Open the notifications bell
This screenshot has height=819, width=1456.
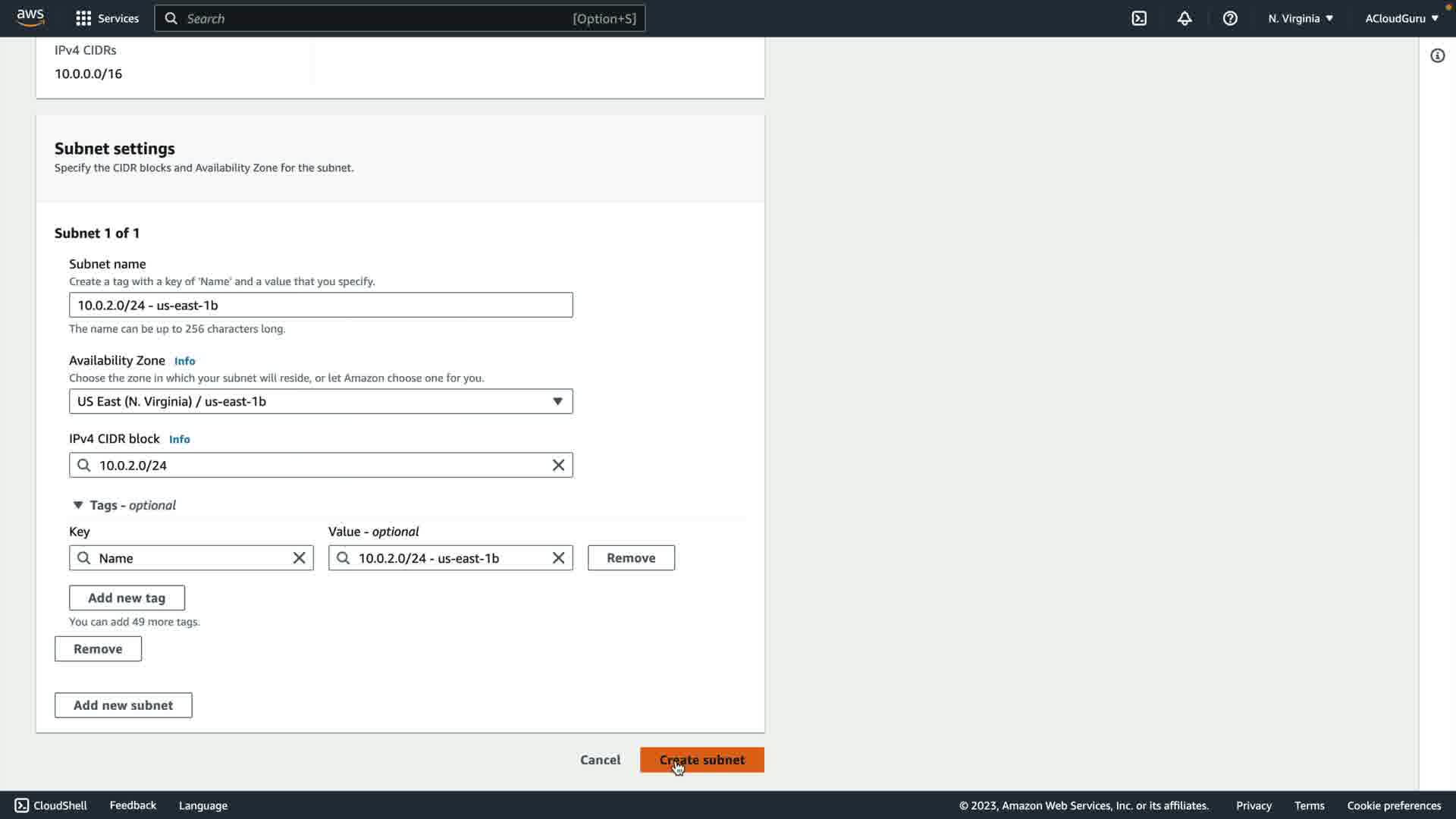1185,18
